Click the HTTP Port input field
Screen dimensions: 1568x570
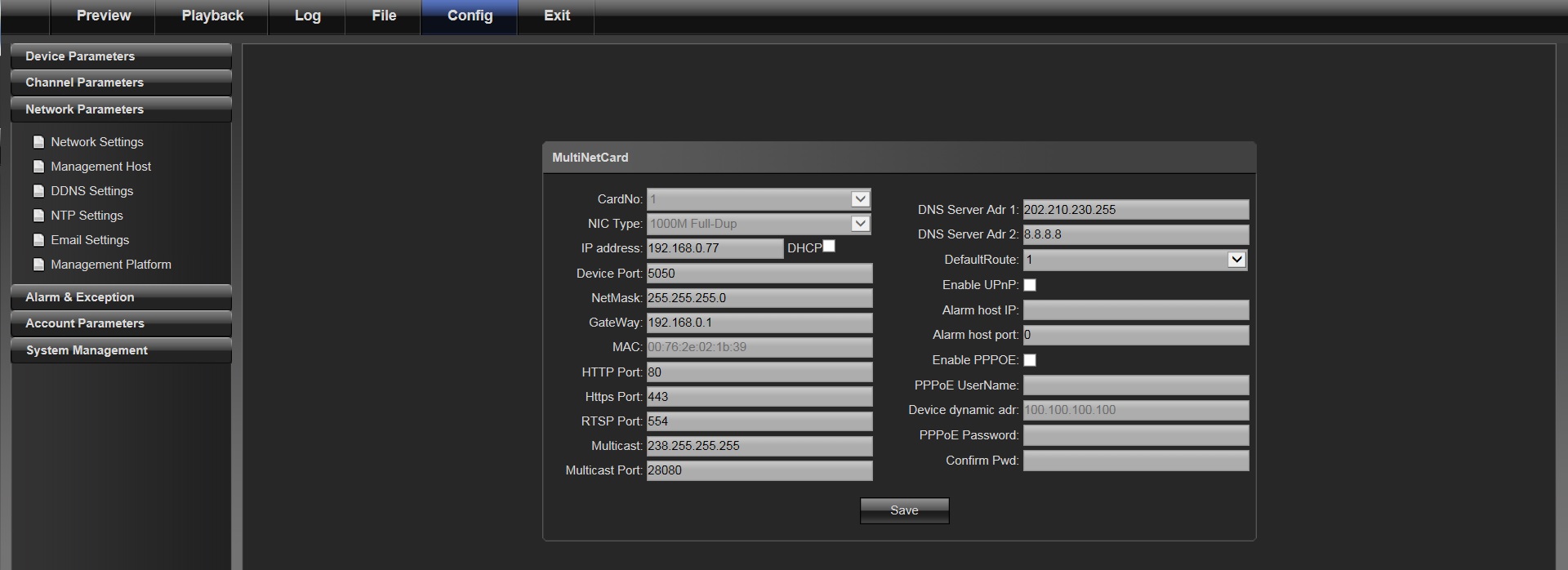[x=759, y=372]
